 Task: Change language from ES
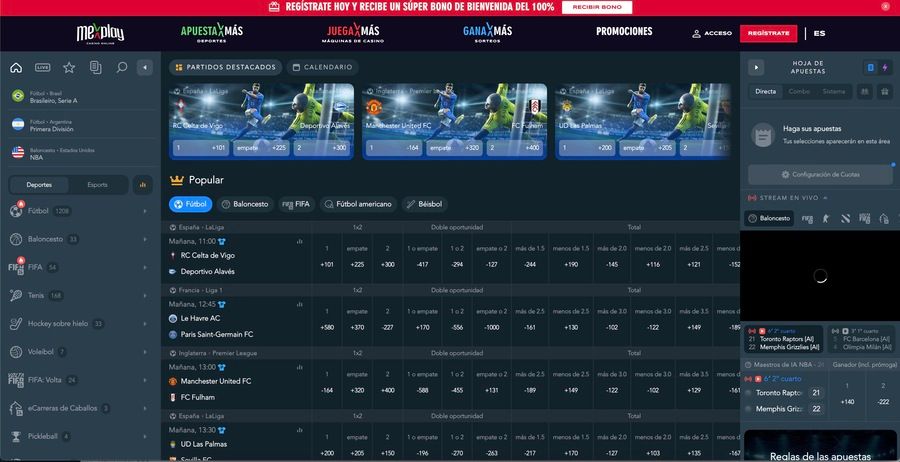819,33
